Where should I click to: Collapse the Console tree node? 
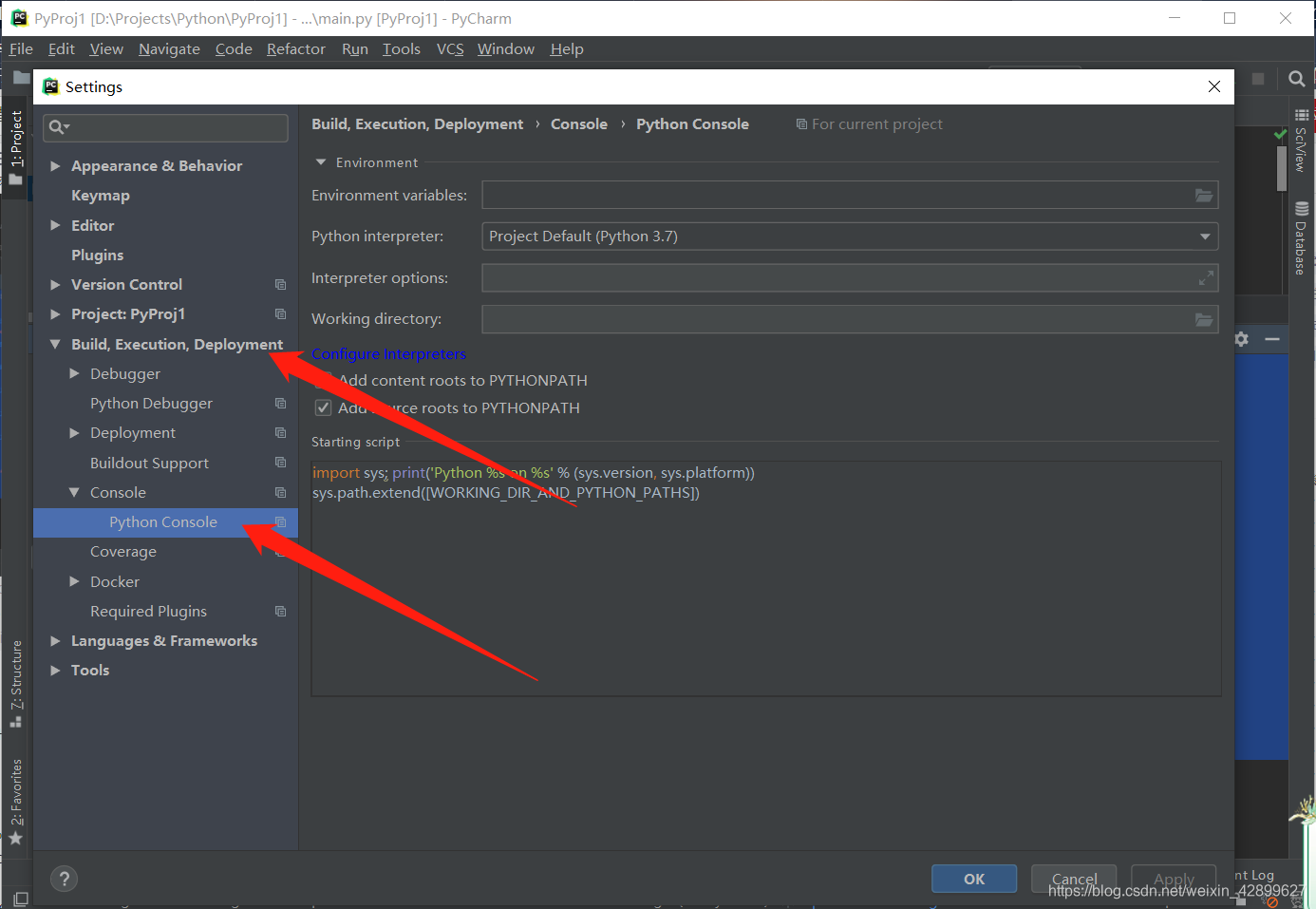coord(74,493)
